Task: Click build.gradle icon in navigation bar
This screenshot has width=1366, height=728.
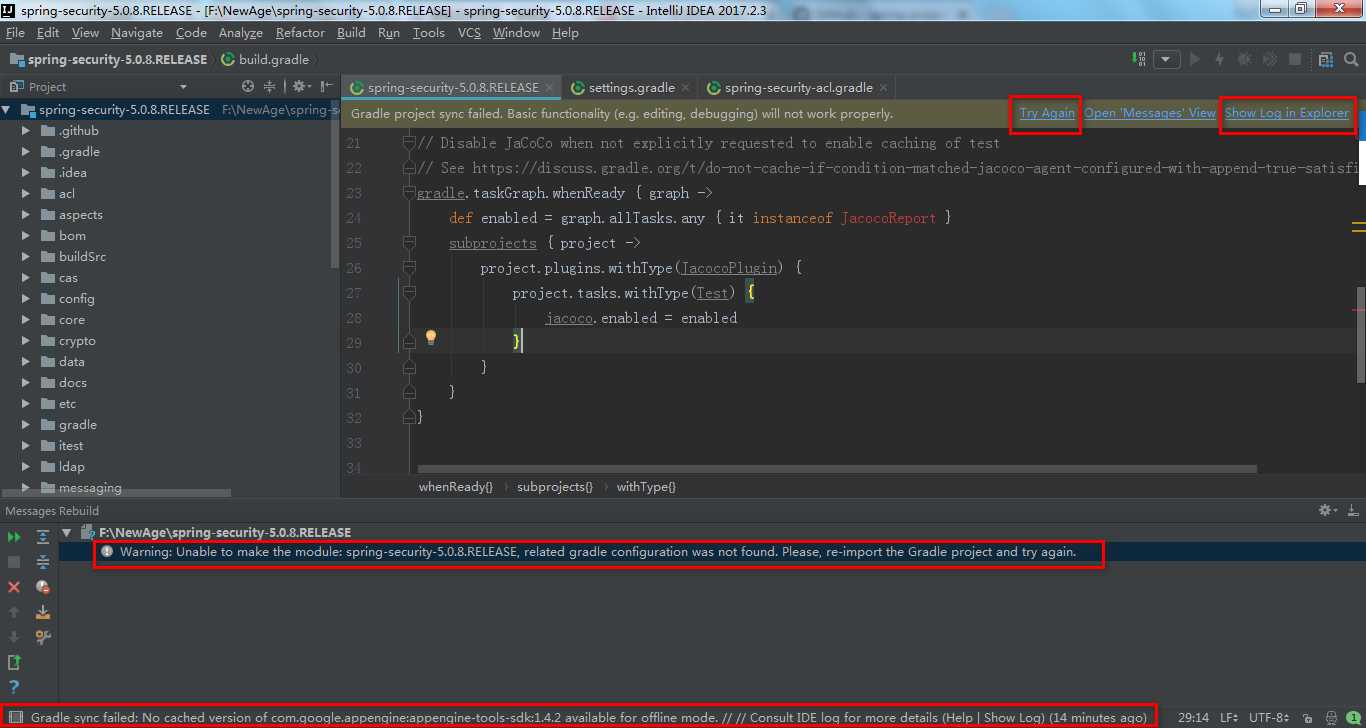Action: 227,59
